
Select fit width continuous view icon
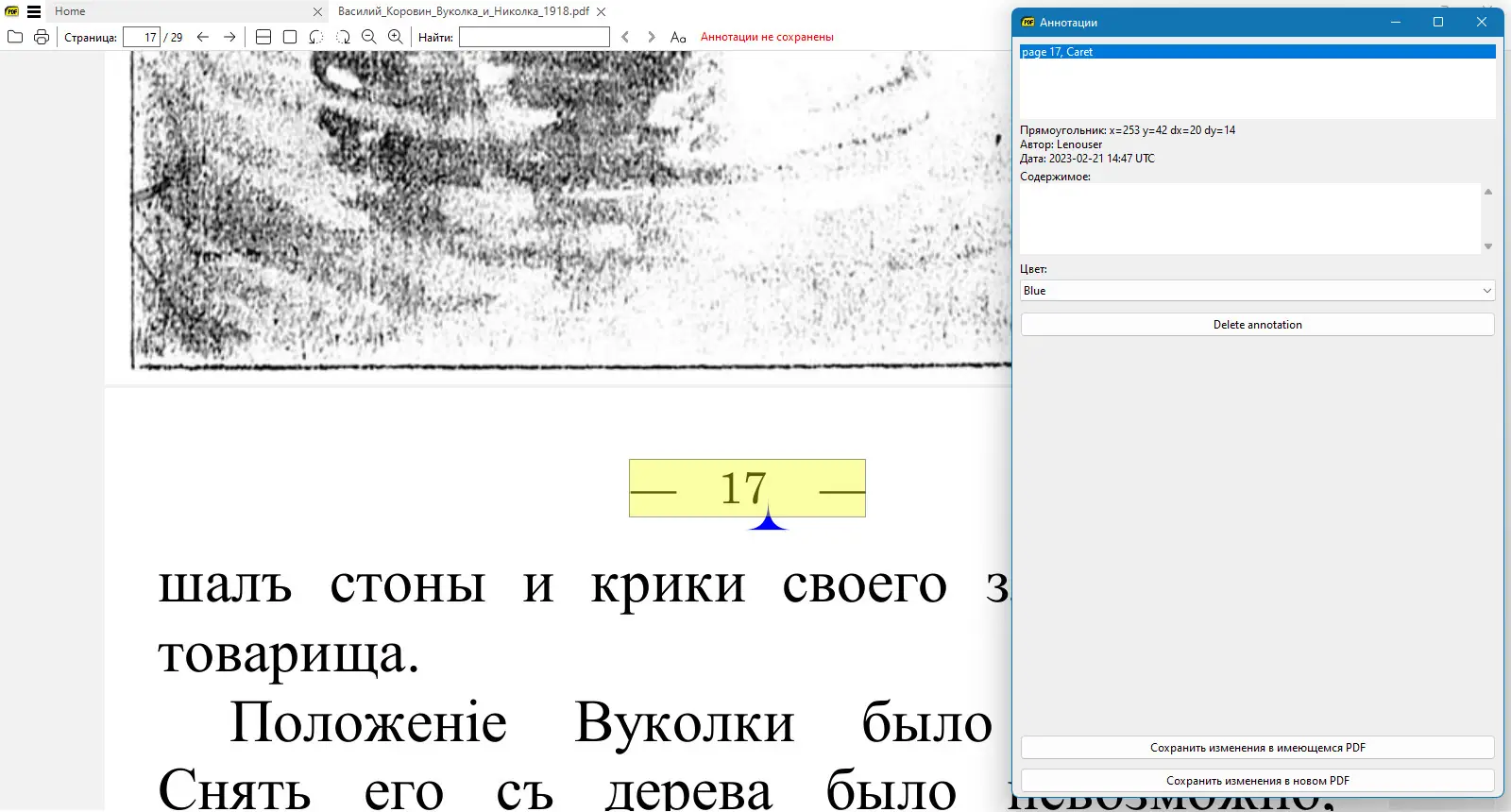(x=263, y=37)
